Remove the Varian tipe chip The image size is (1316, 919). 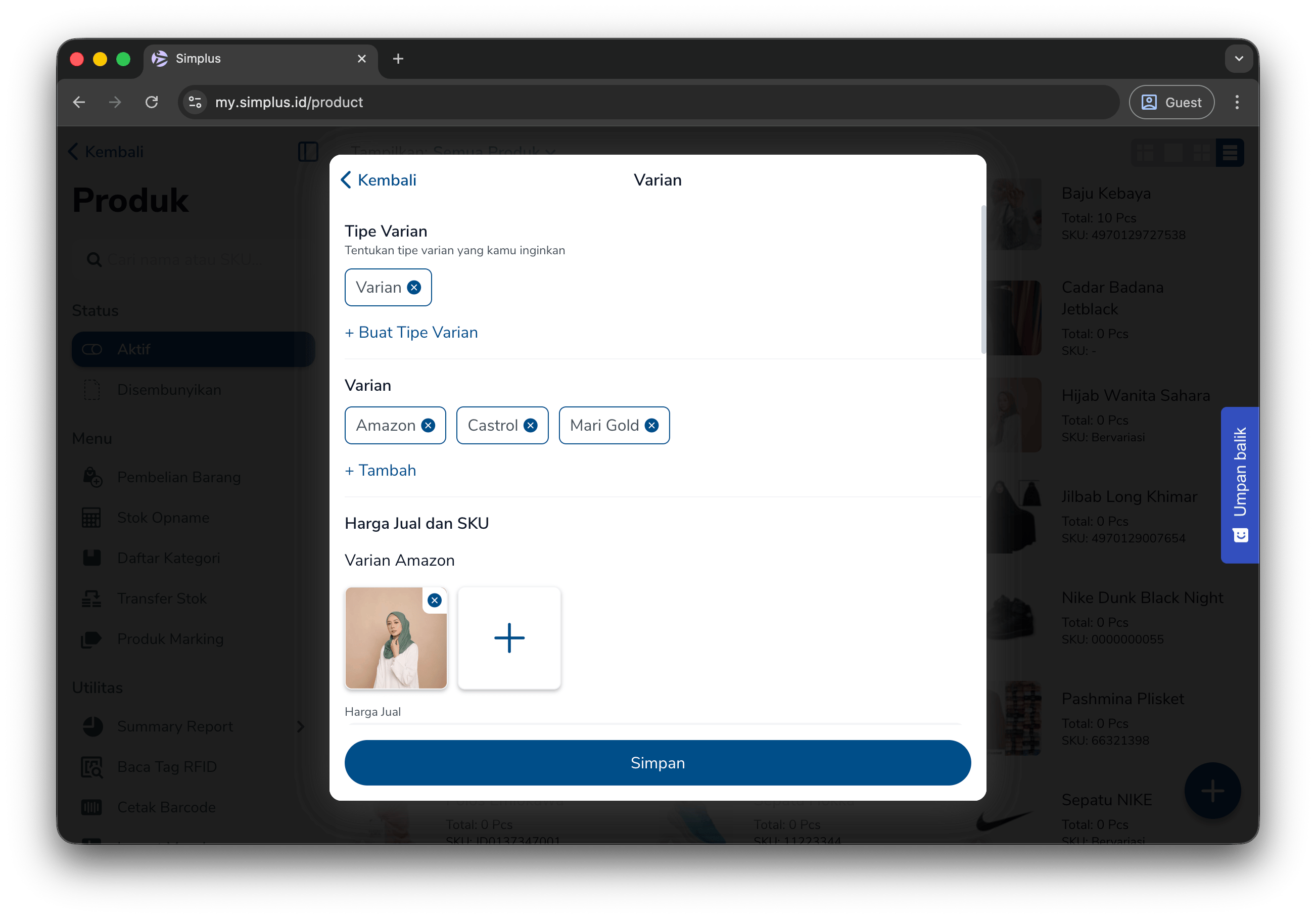(414, 287)
